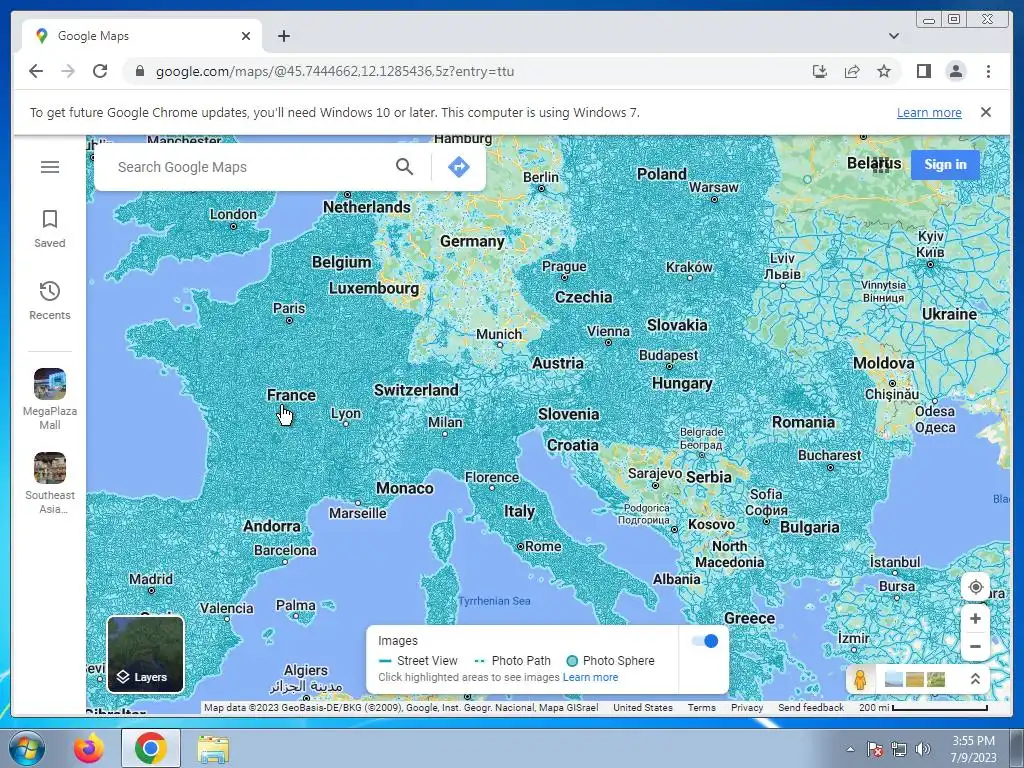
Task: Click the Sign in button
Action: (945, 165)
